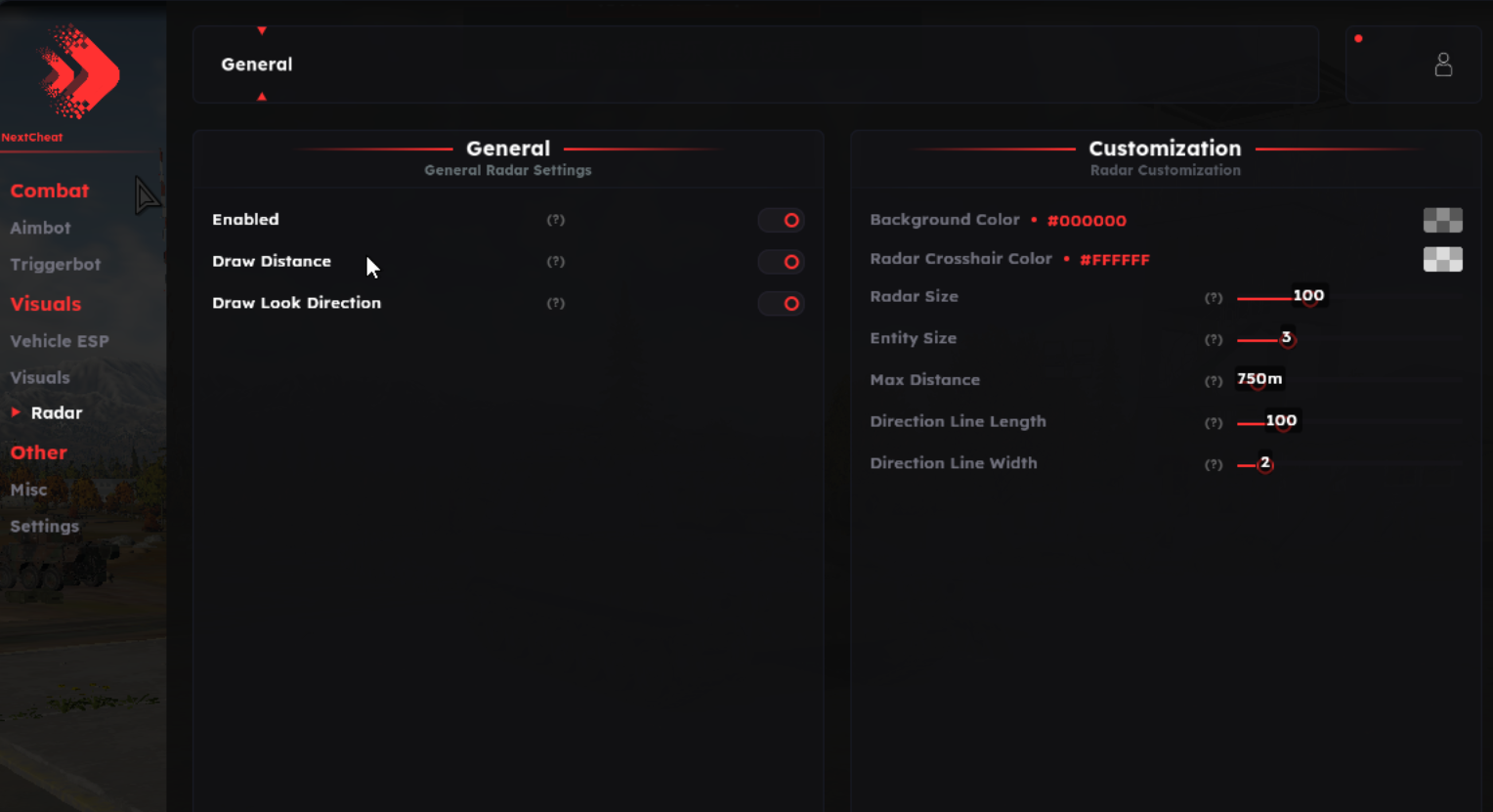Click the Radar Size slider
This screenshot has width=1493, height=812.
pyautogui.click(x=1349, y=298)
